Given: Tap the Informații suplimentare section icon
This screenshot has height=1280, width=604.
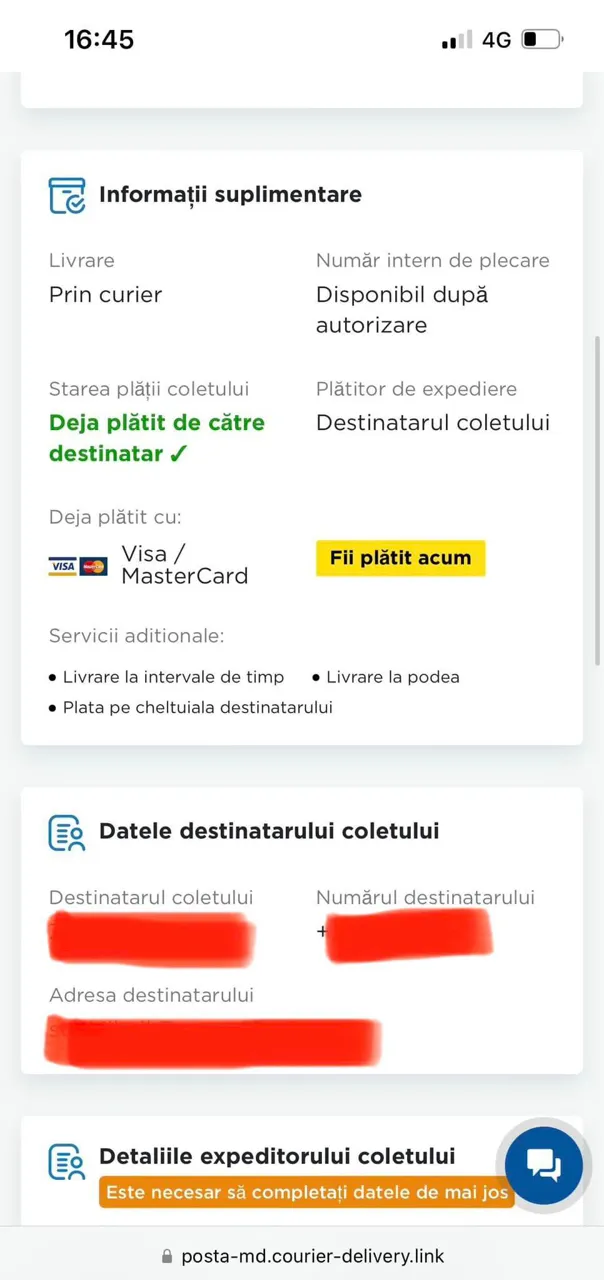Looking at the screenshot, I should point(67,195).
